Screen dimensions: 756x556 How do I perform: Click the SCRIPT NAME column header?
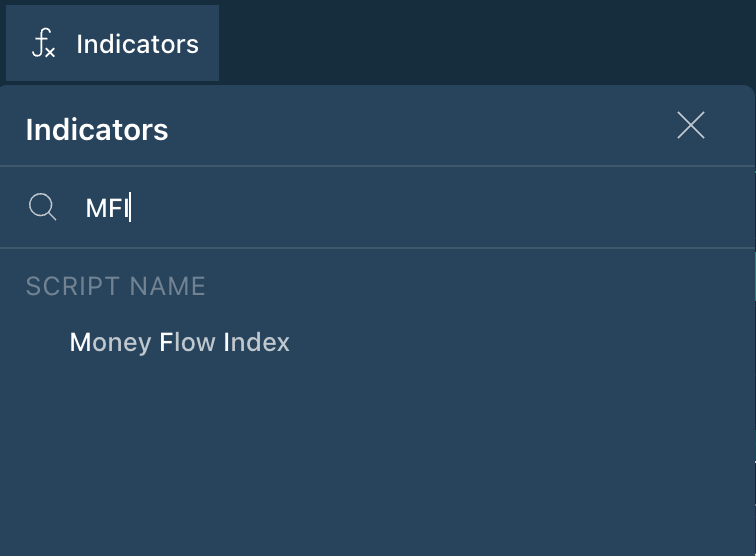click(x=115, y=286)
